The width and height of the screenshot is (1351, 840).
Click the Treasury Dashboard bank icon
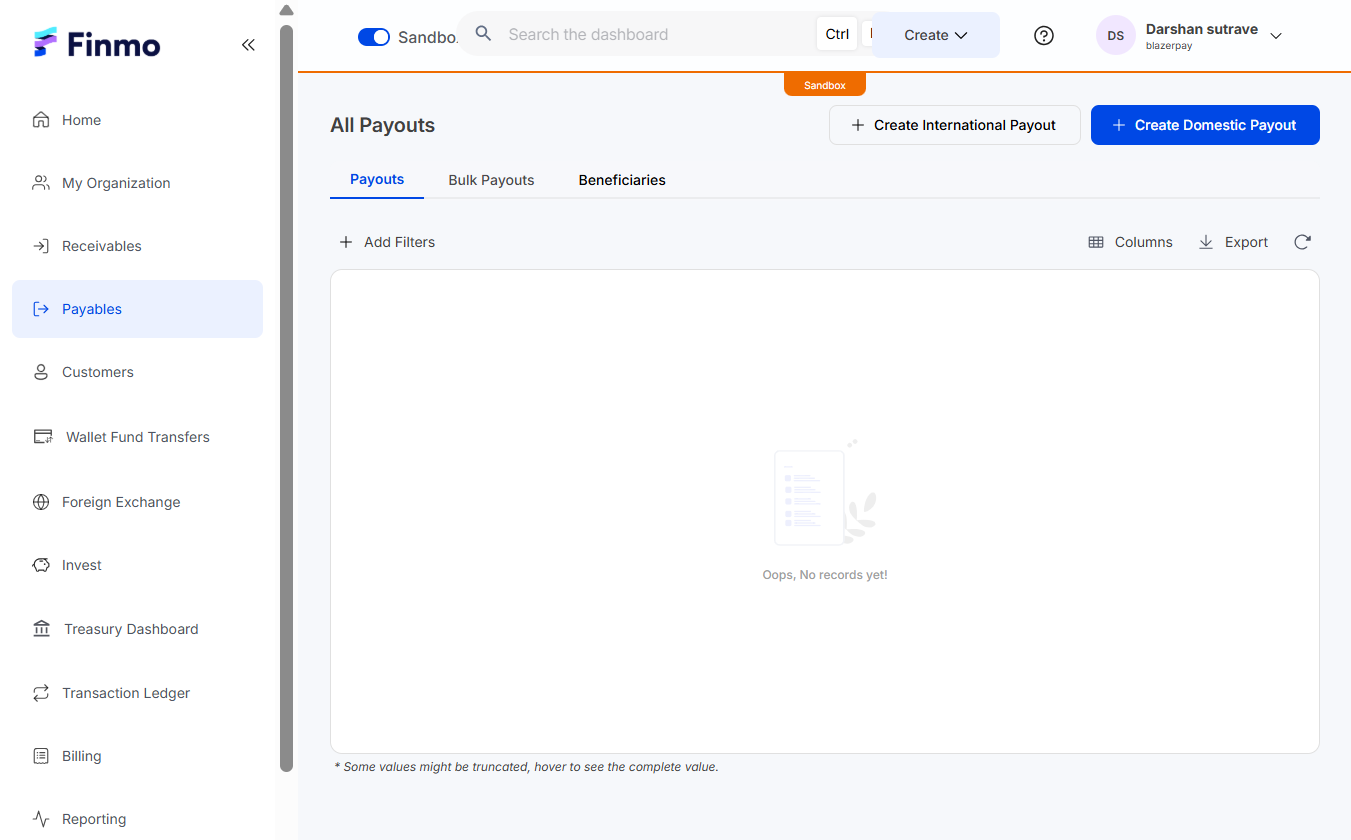click(x=41, y=629)
